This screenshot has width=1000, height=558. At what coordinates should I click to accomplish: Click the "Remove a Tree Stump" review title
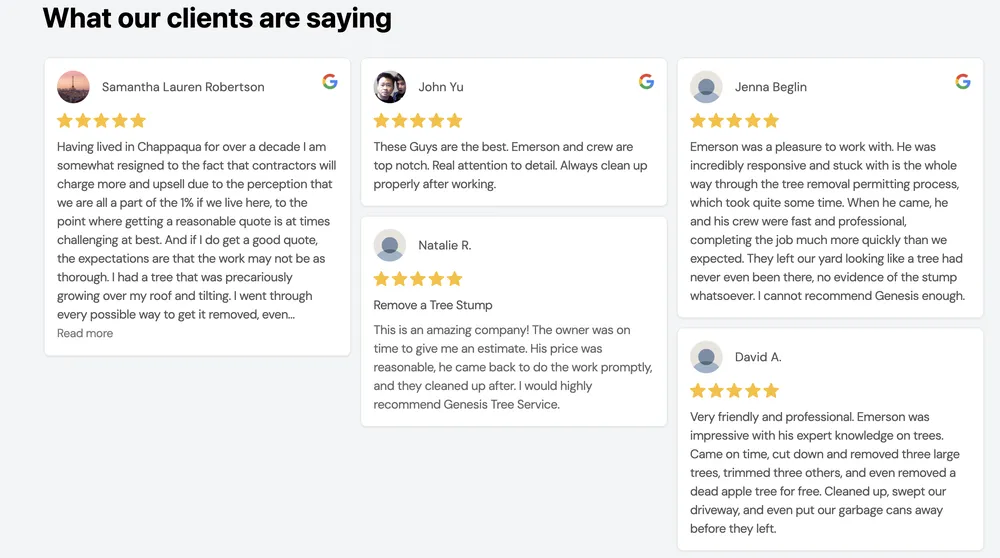coord(433,305)
